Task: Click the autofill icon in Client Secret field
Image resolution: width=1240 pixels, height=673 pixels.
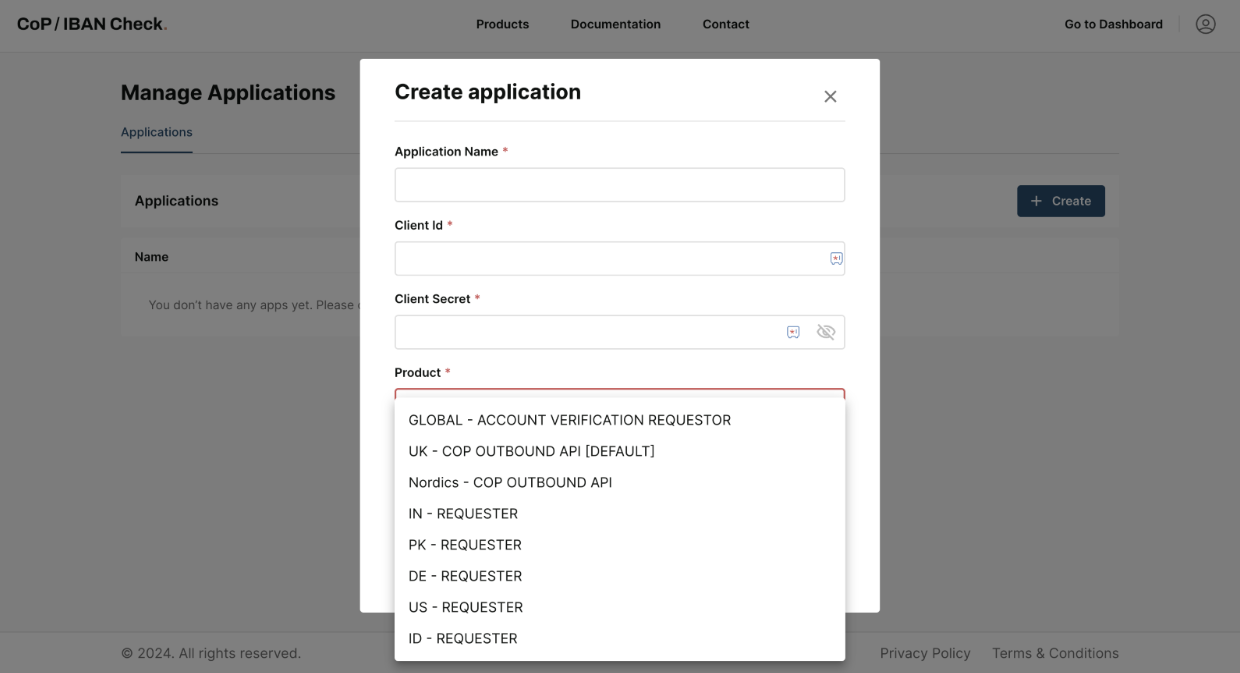Action: [x=793, y=331]
